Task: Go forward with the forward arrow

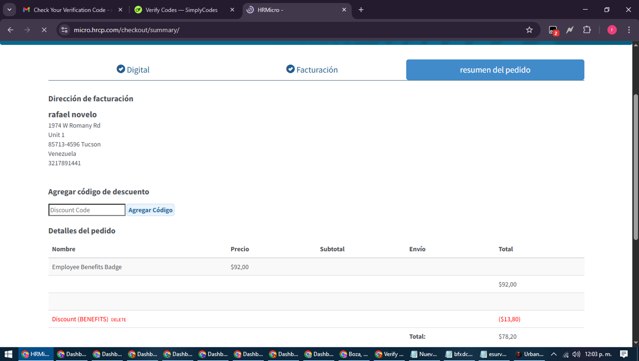Action: click(x=27, y=30)
